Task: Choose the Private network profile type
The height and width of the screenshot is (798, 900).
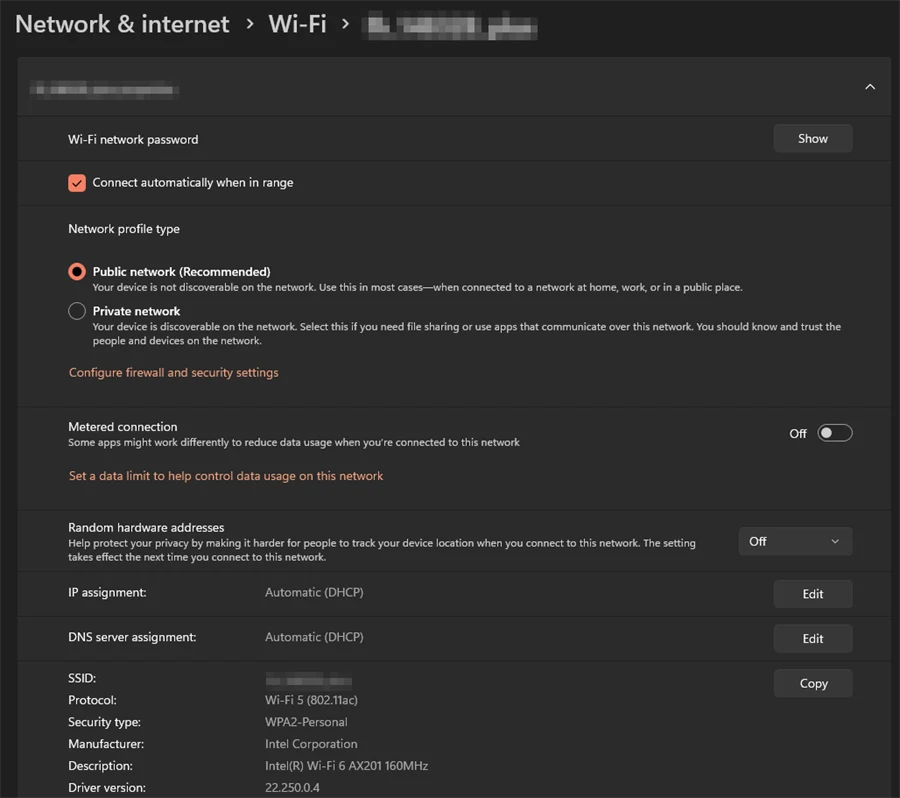Action: [x=77, y=311]
